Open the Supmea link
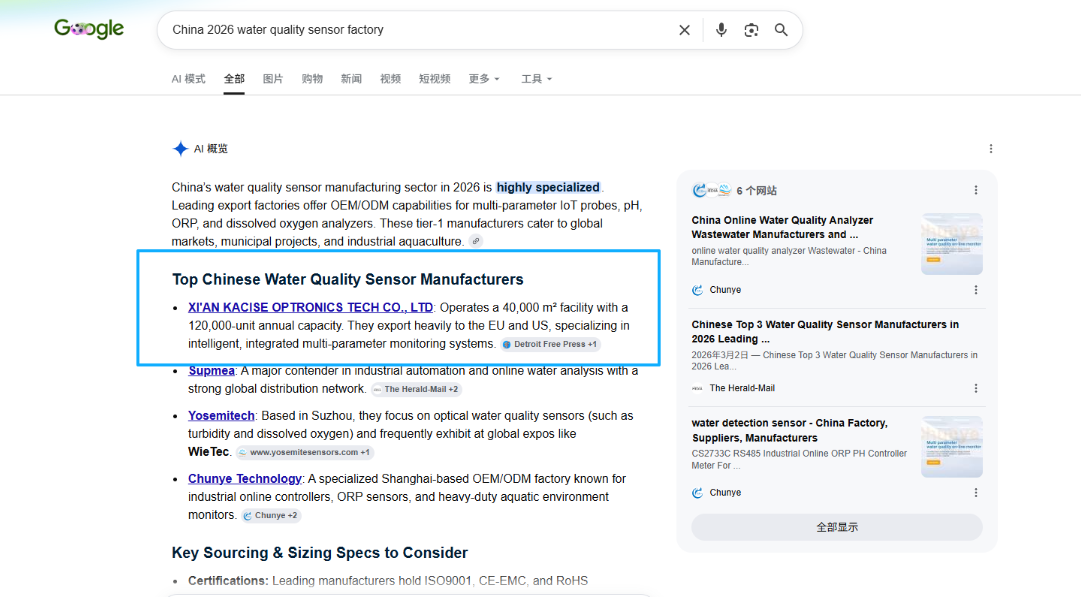1081x604 pixels. [211, 371]
